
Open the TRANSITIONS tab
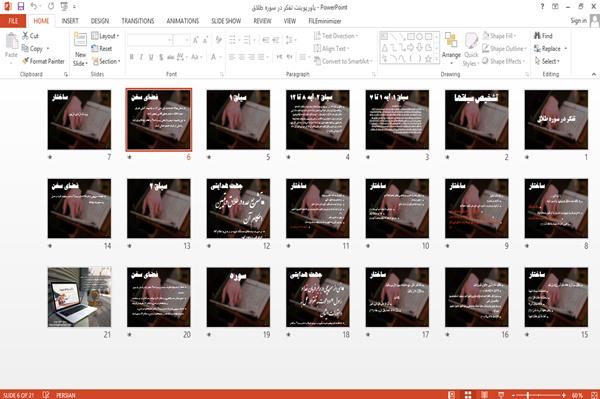tap(138, 21)
